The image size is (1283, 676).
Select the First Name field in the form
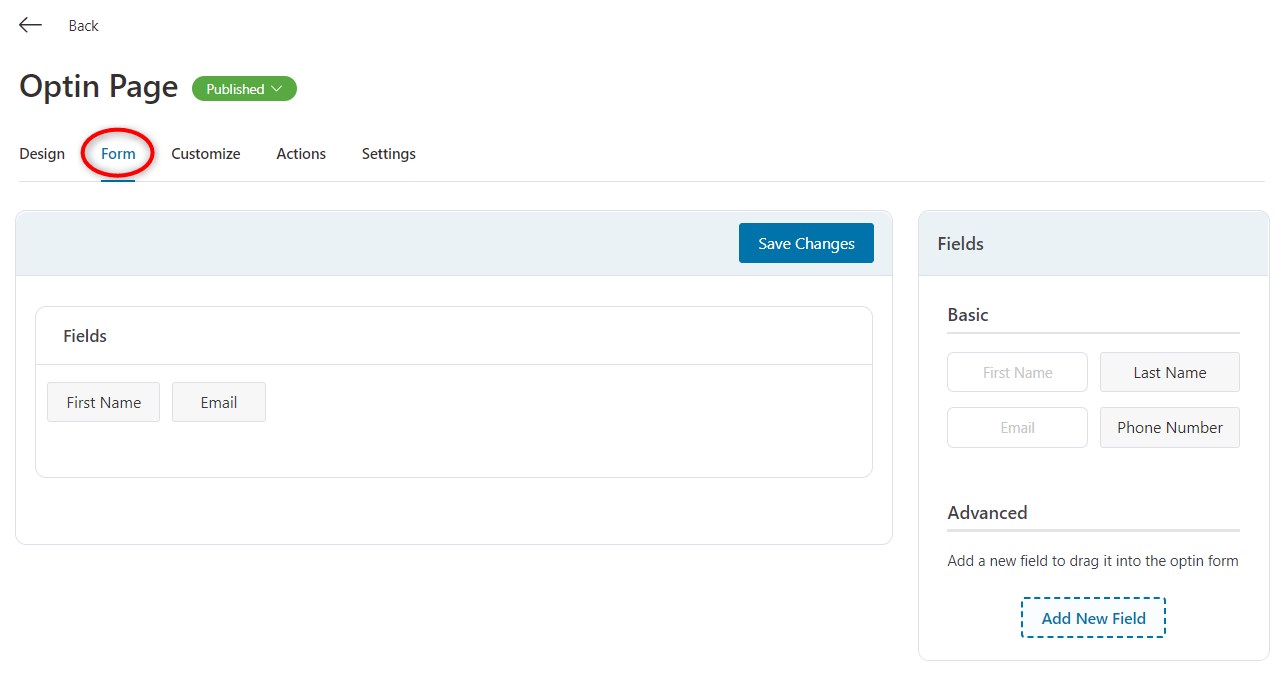click(x=103, y=401)
